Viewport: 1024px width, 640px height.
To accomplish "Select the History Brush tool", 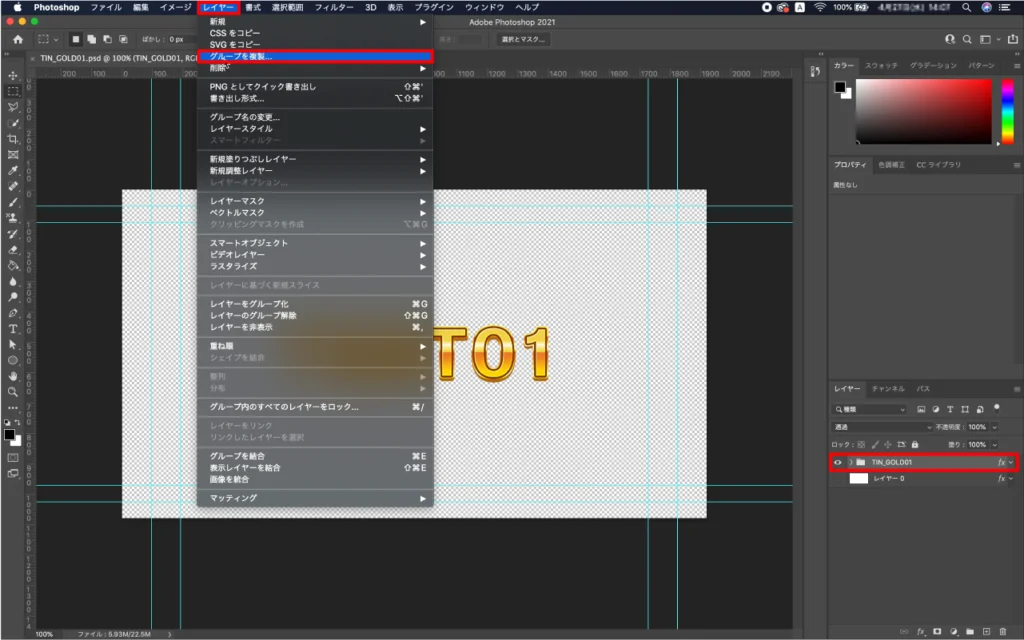I will coord(12,234).
